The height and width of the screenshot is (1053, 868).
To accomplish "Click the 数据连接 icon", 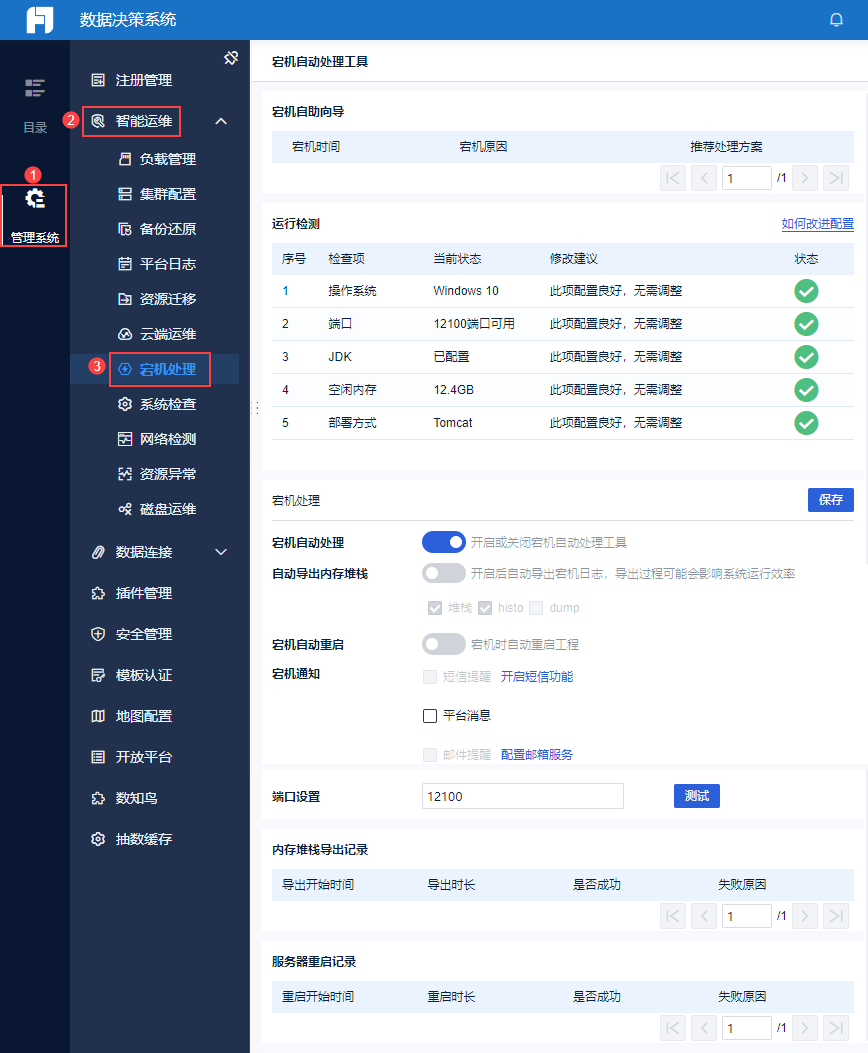I will 98,552.
